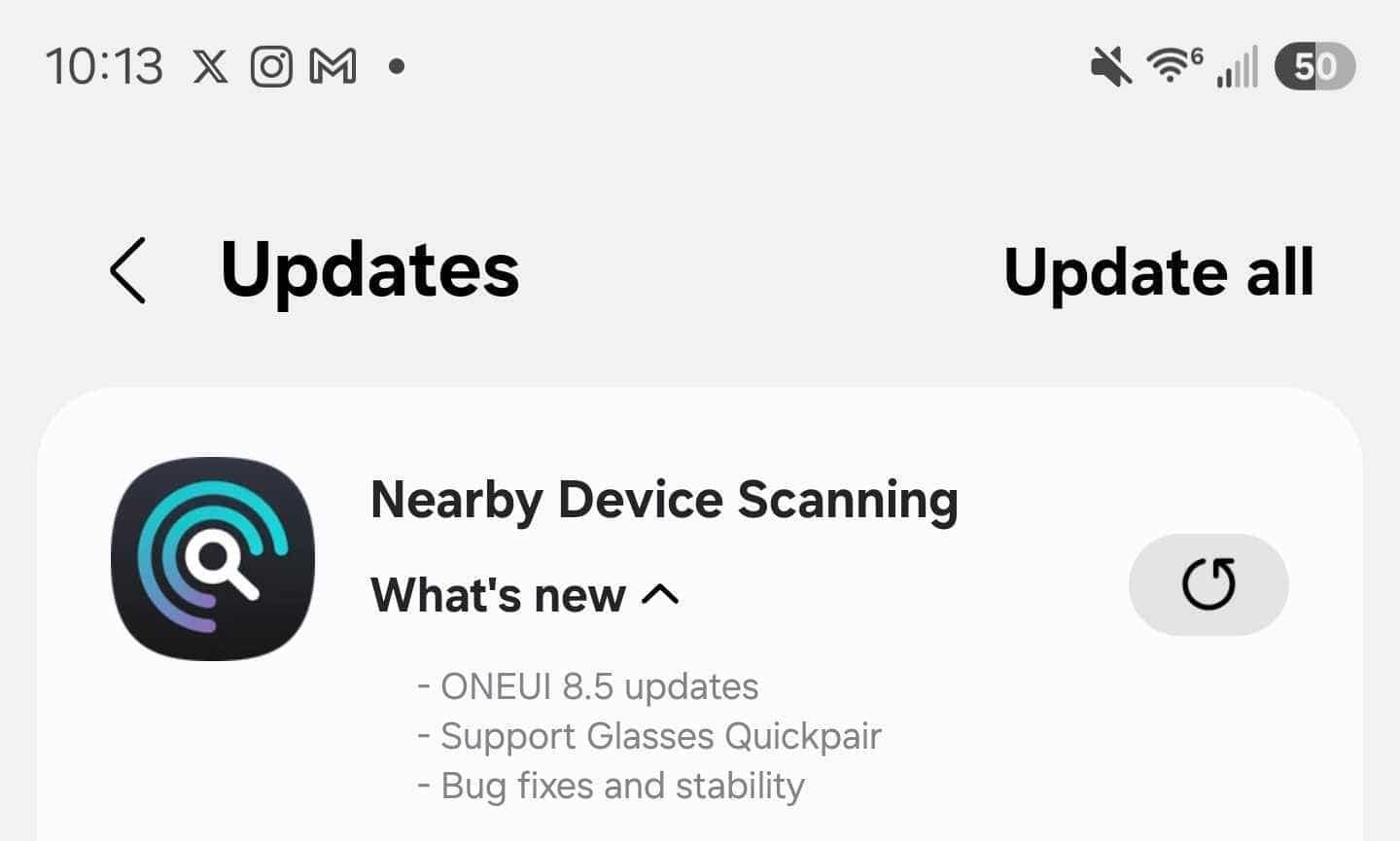Collapse the What's new section
The height and width of the screenshot is (841, 1400).
(x=525, y=594)
